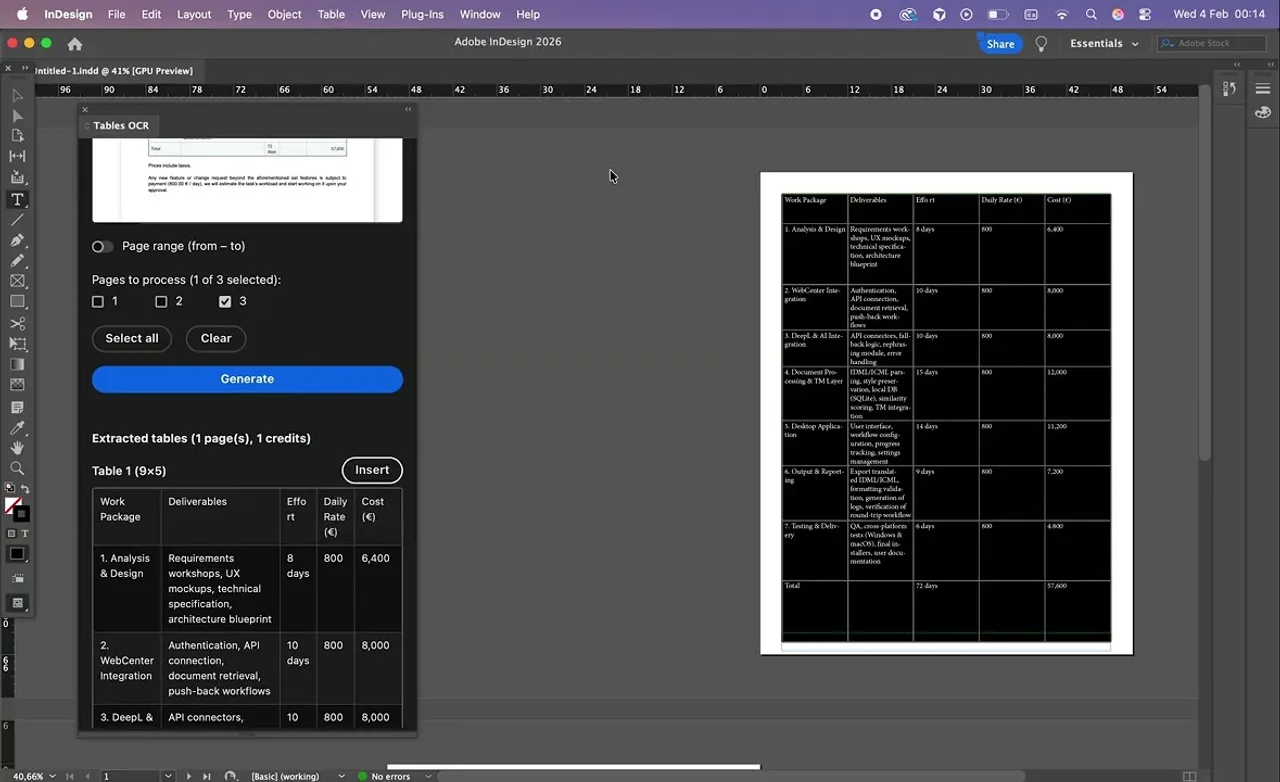Screen dimensions: 1280x782
Task: Uncheck page 3 checkbox
Action: (225, 301)
